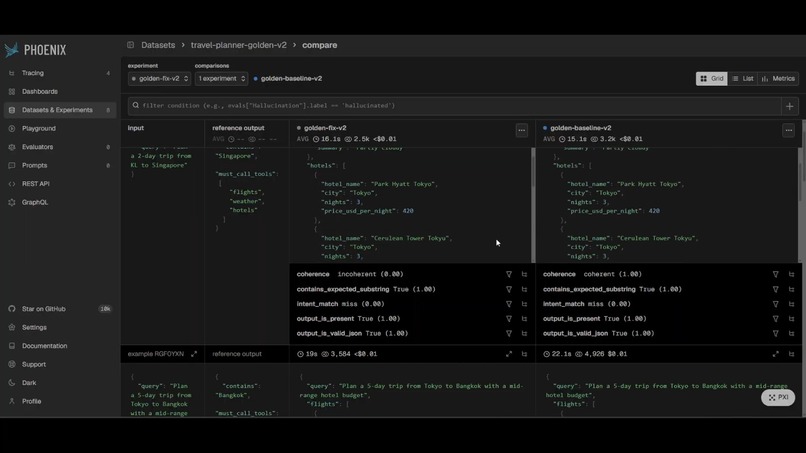Navigate to Datasets breadcrumb
The width and height of the screenshot is (806, 453).
158,45
